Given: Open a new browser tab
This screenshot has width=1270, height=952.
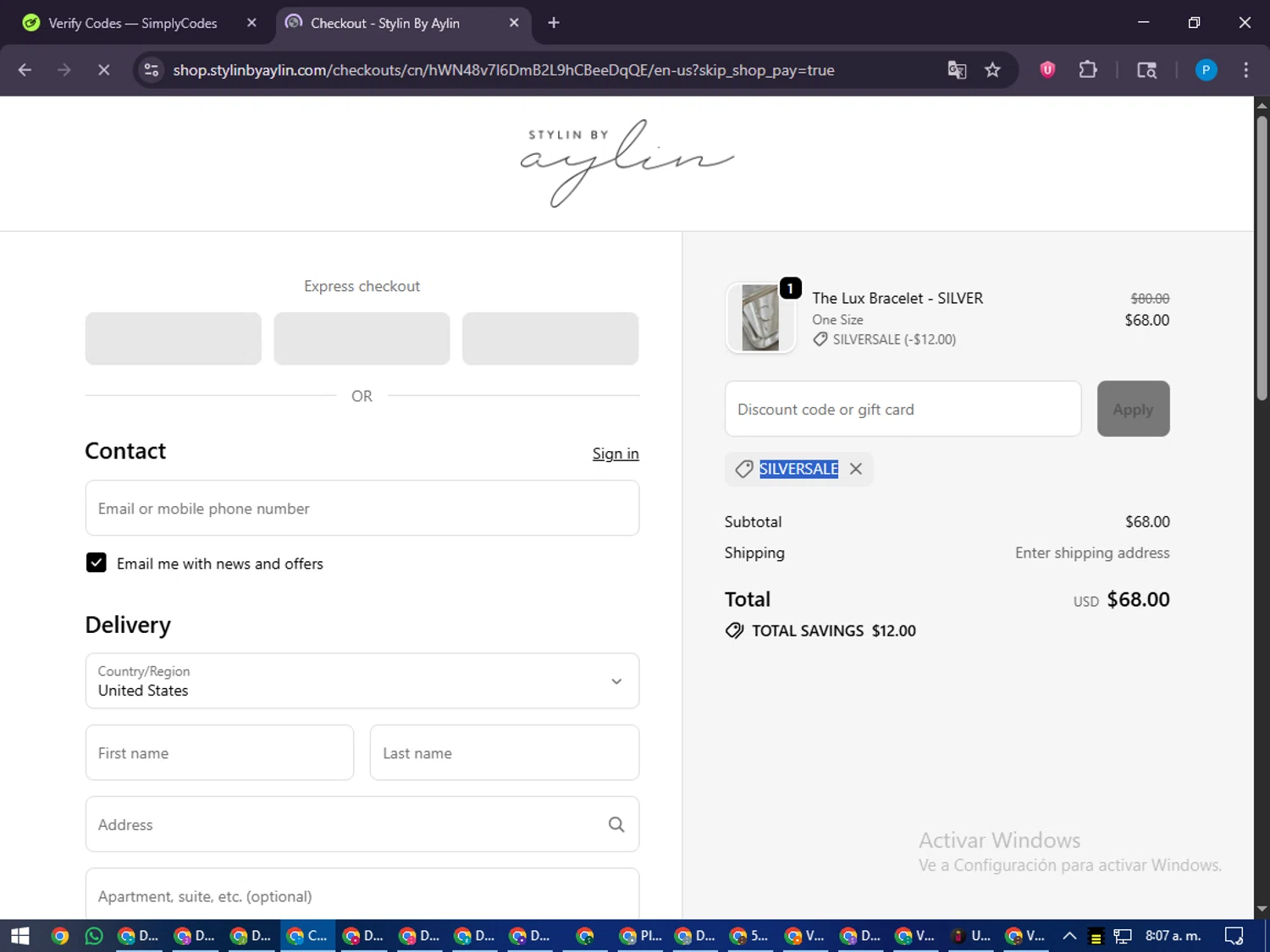Looking at the screenshot, I should point(554,23).
